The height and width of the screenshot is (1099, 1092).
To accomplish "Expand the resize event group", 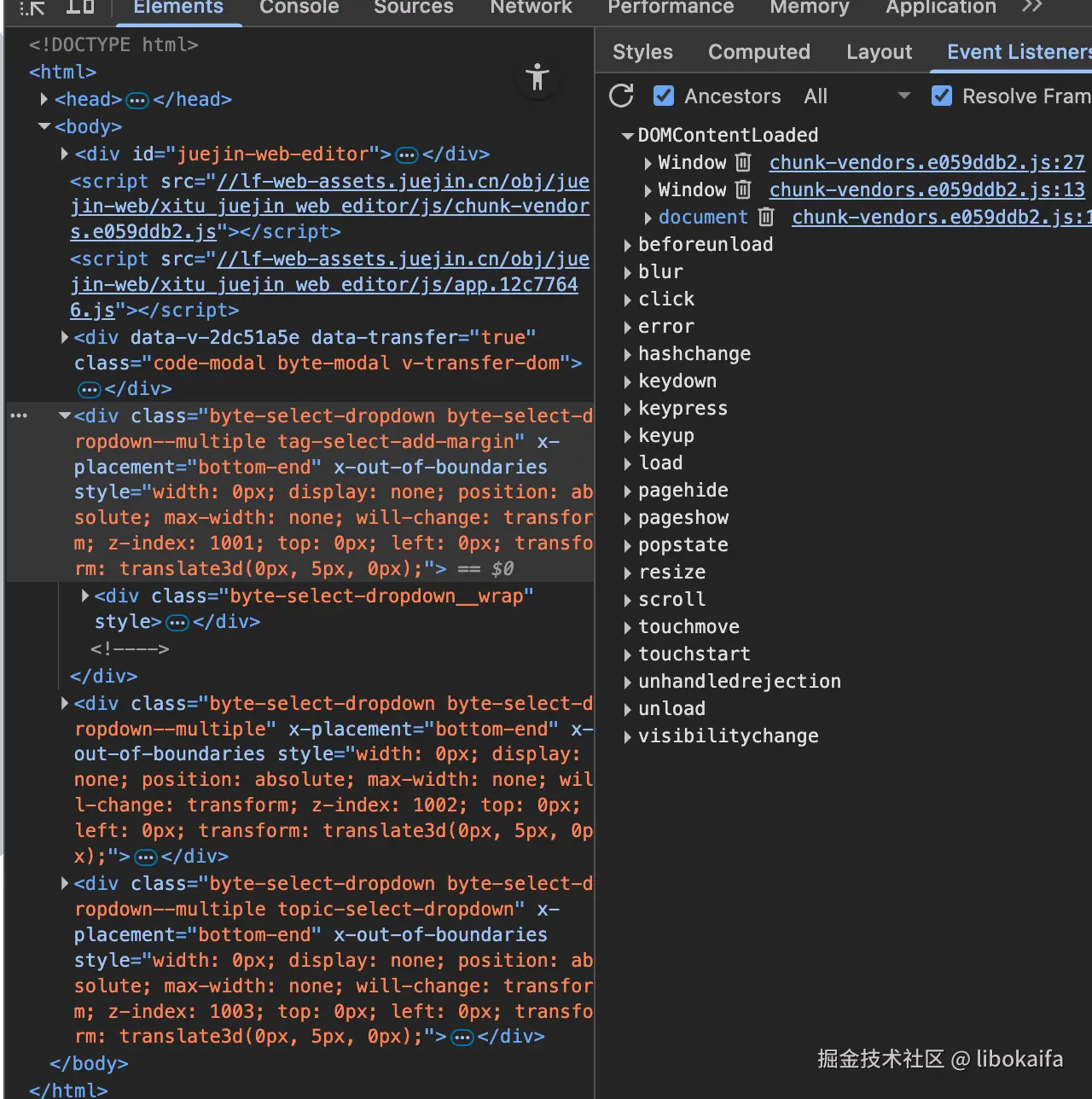I will [628, 573].
